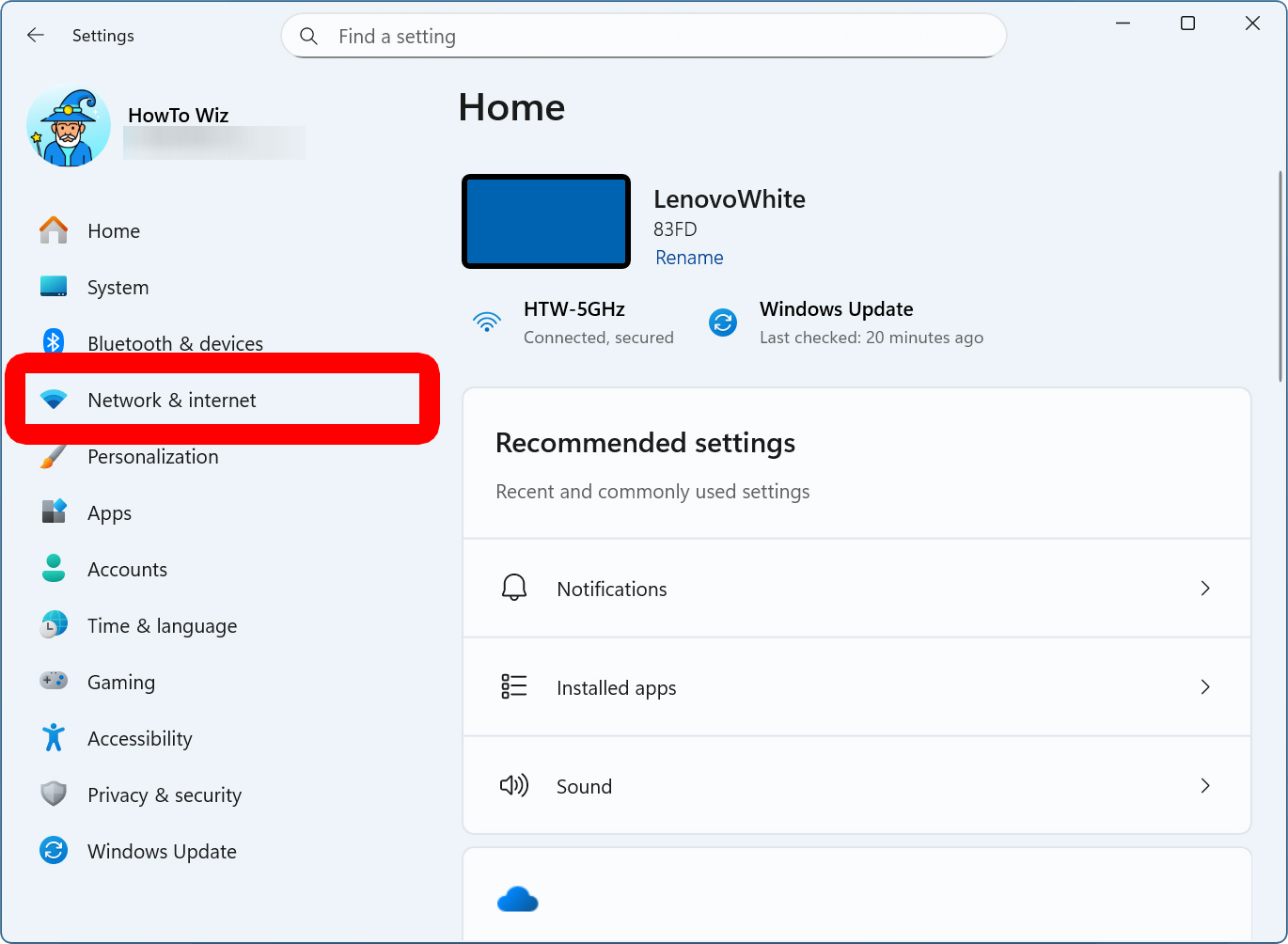Open the Accounts settings page

pyautogui.click(x=127, y=570)
